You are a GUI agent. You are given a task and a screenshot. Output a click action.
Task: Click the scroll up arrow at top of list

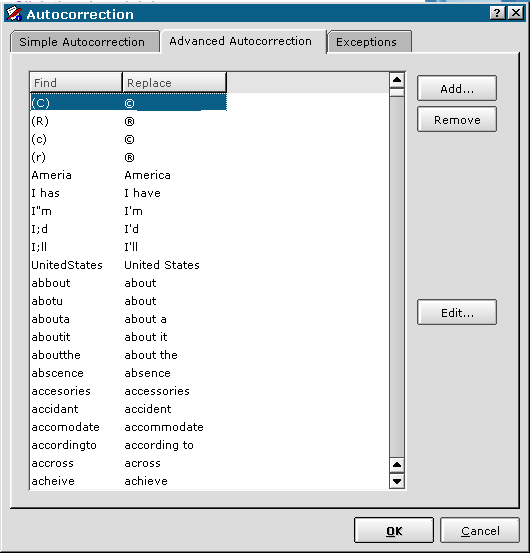pyautogui.click(x=397, y=80)
